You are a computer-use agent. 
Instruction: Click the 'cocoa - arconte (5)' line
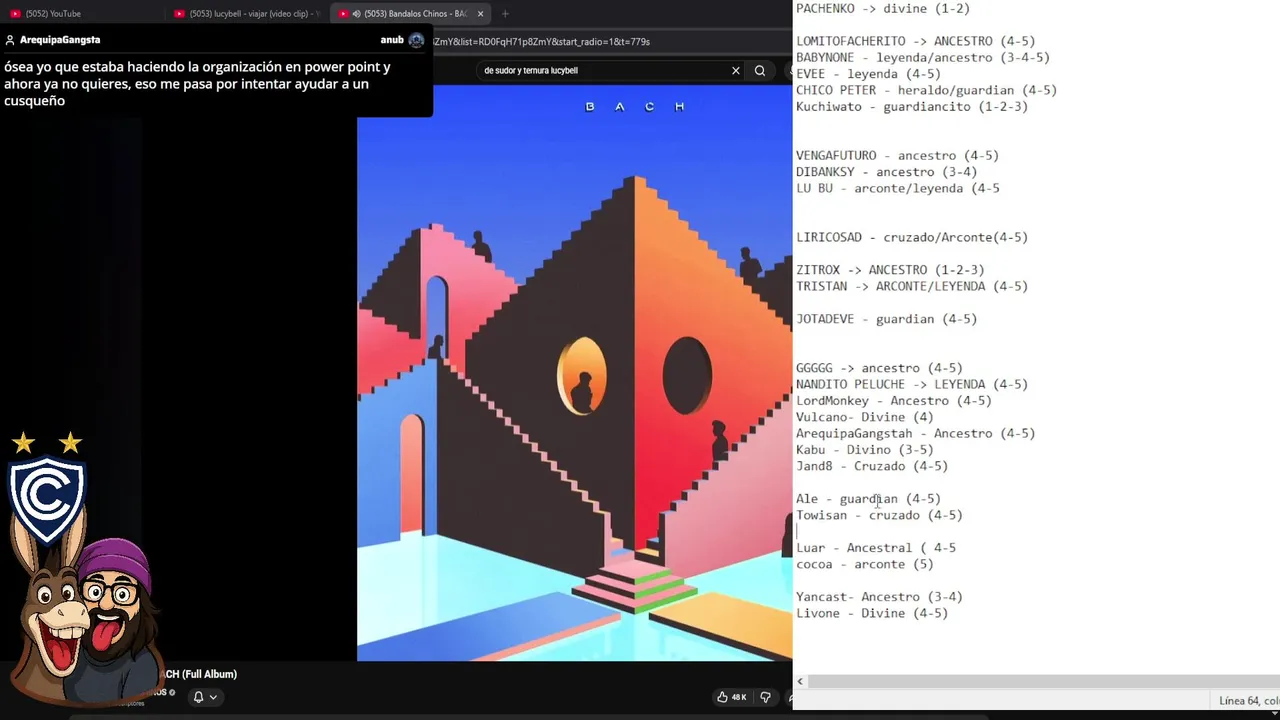865,564
